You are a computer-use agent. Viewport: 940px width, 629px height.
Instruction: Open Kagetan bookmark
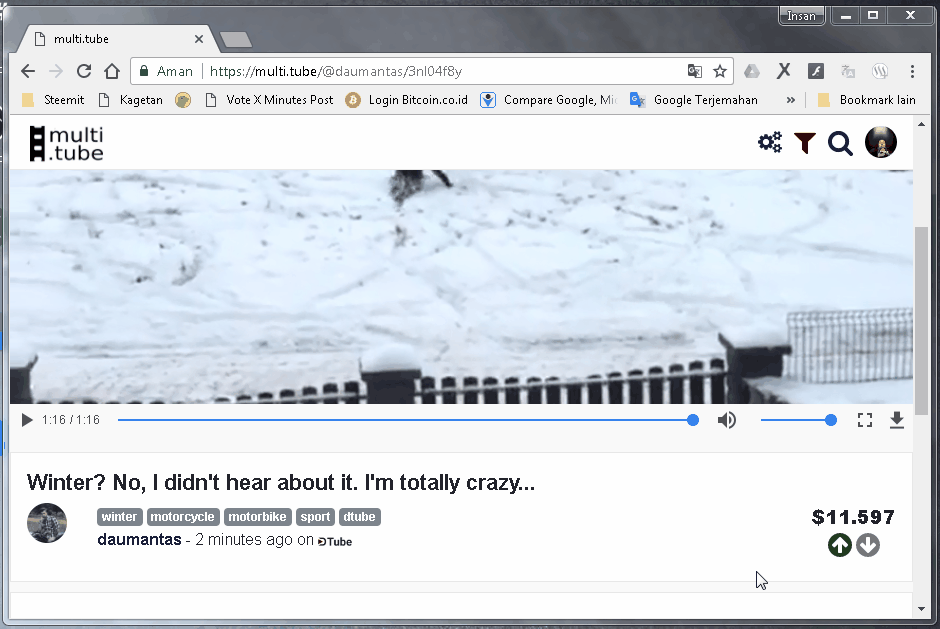tap(131, 100)
